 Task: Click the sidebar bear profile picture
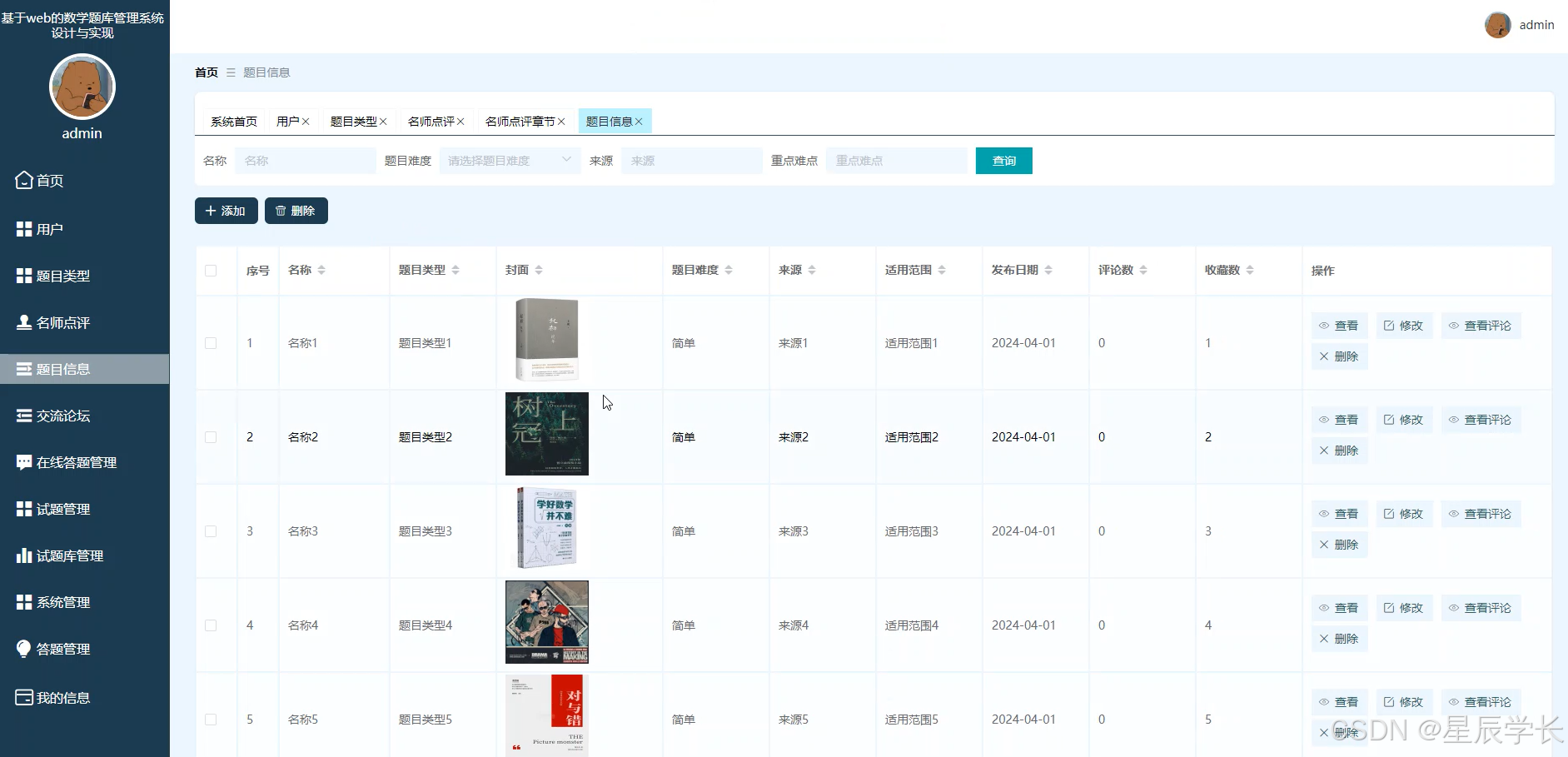[x=82, y=87]
